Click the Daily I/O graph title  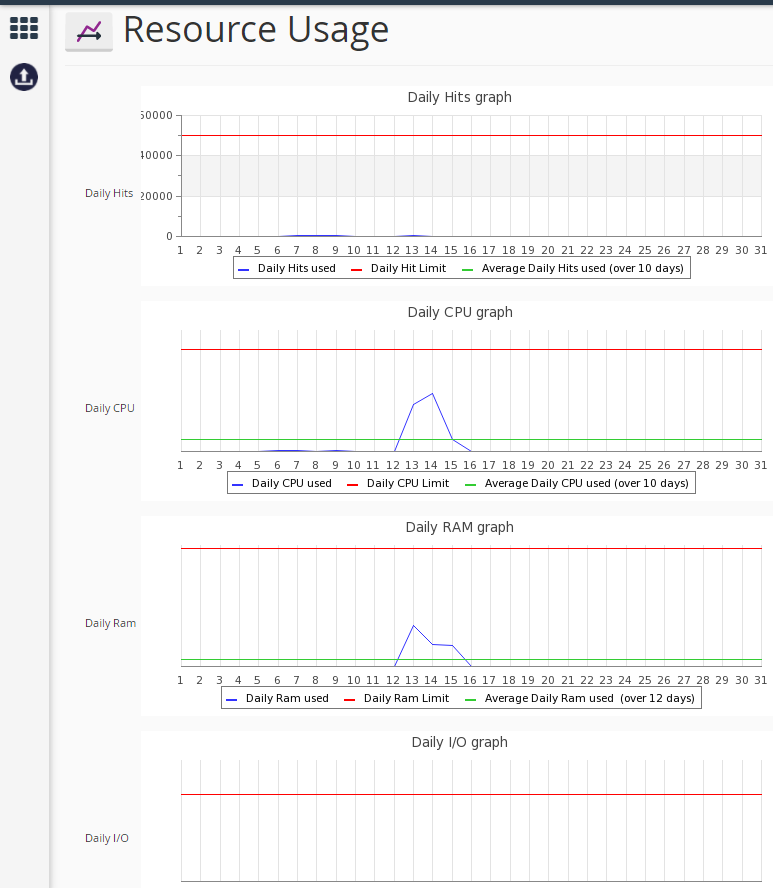(459, 742)
